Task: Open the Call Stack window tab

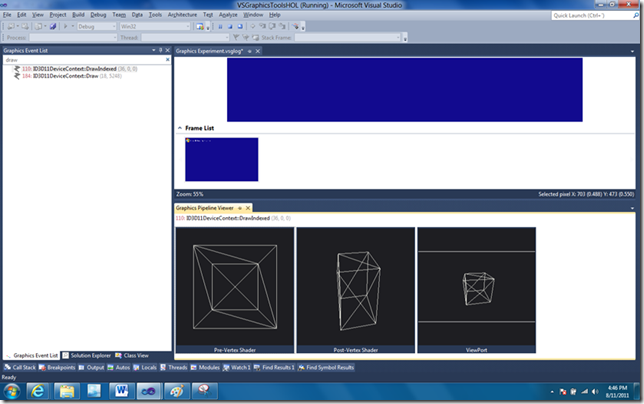Action: tap(20, 367)
